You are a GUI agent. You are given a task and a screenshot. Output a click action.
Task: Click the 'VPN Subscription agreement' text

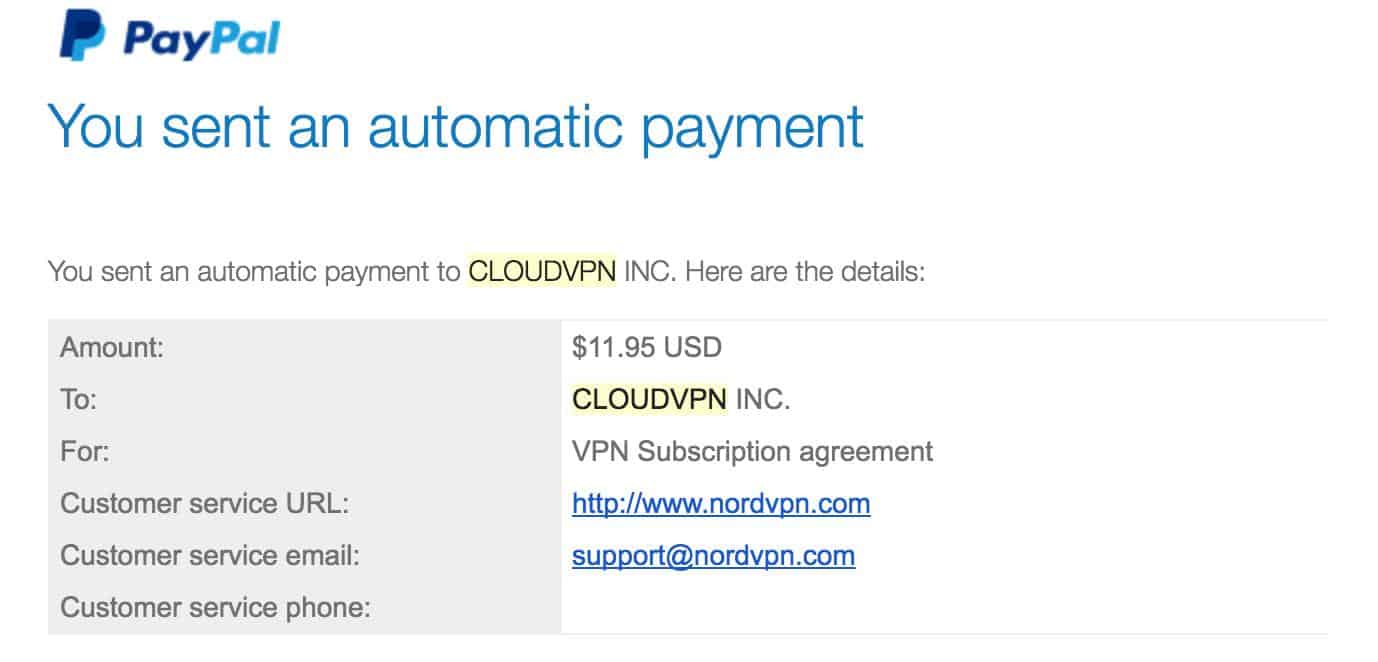(x=752, y=451)
